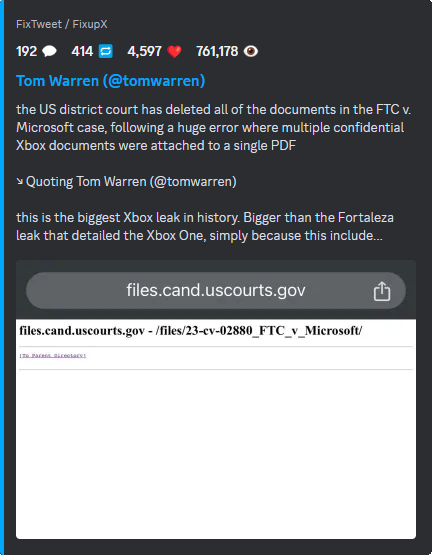Image resolution: width=432 pixels, height=556 pixels.
Task: Click the 23-cv-02880_FTC_v_Microsoft directory heading
Action: click(191, 330)
